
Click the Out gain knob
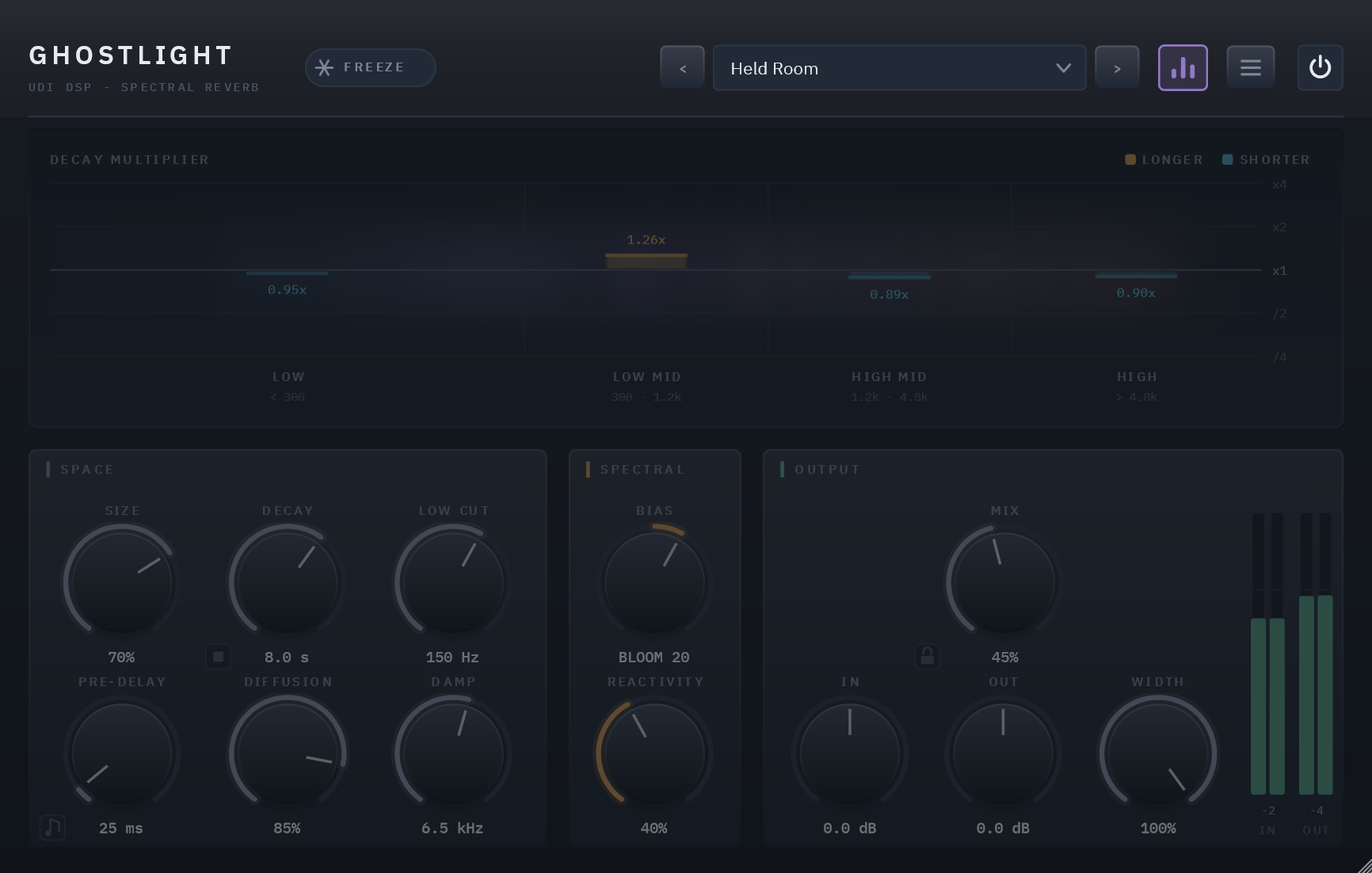tap(1003, 753)
